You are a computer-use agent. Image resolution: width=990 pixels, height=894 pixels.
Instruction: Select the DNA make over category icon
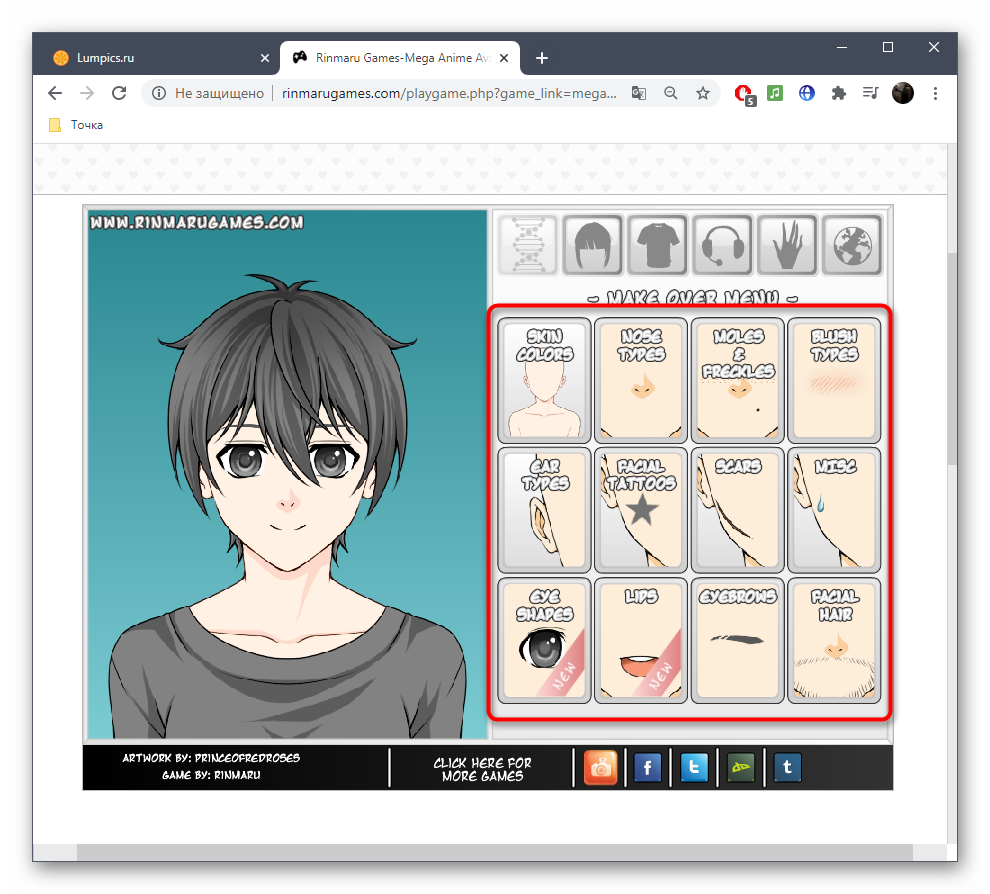click(528, 245)
